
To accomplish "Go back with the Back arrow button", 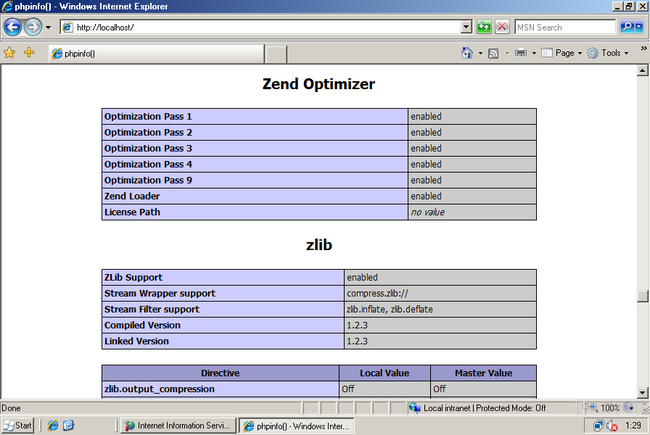I will tap(12, 27).
